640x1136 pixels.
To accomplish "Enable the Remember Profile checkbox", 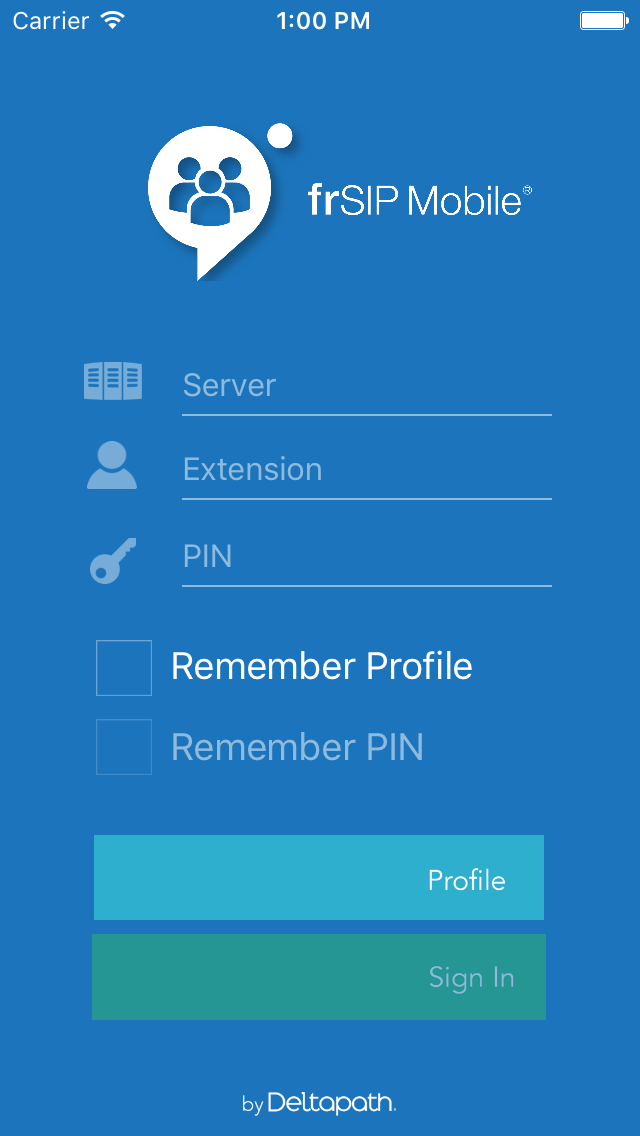I will pyautogui.click(x=124, y=667).
